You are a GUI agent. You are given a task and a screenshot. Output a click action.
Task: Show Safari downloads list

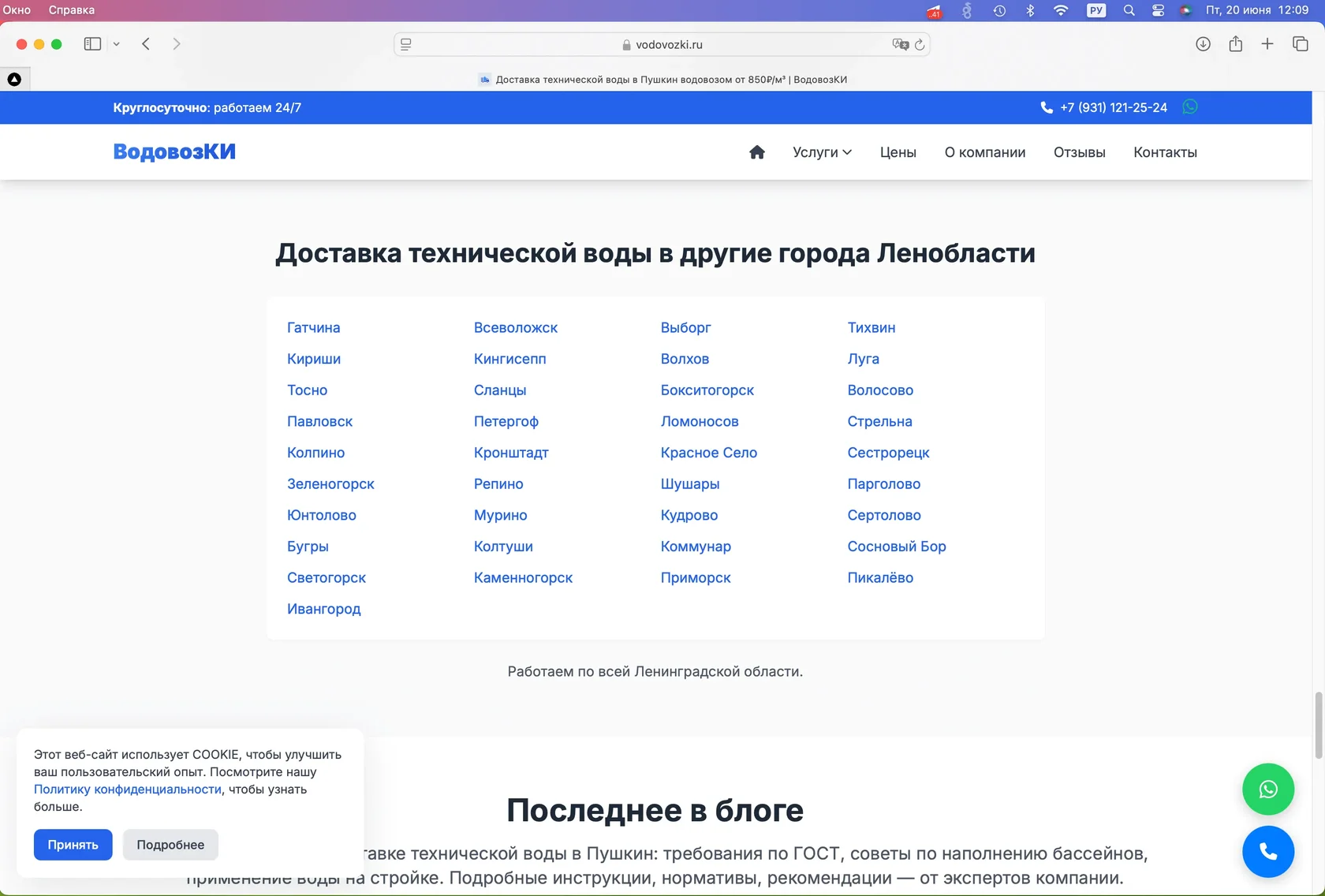[1203, 44]
